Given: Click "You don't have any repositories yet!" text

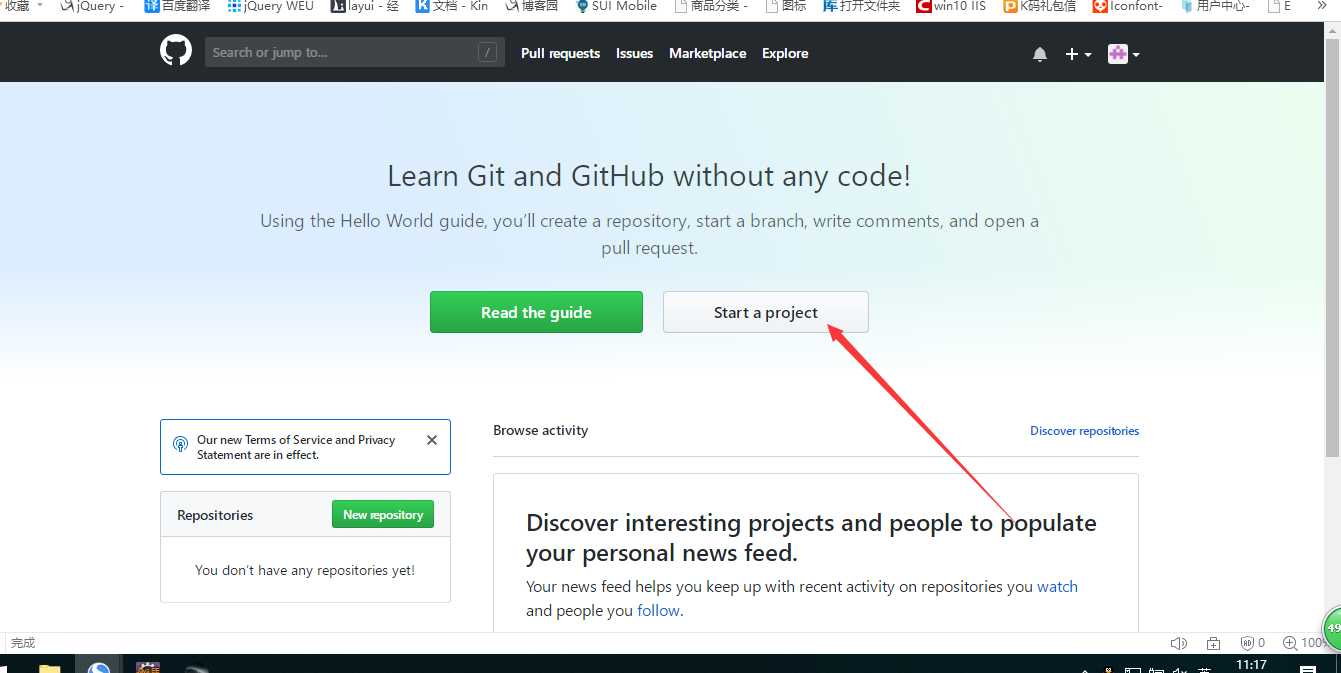Looking at the screenshot, I should 305,570.
